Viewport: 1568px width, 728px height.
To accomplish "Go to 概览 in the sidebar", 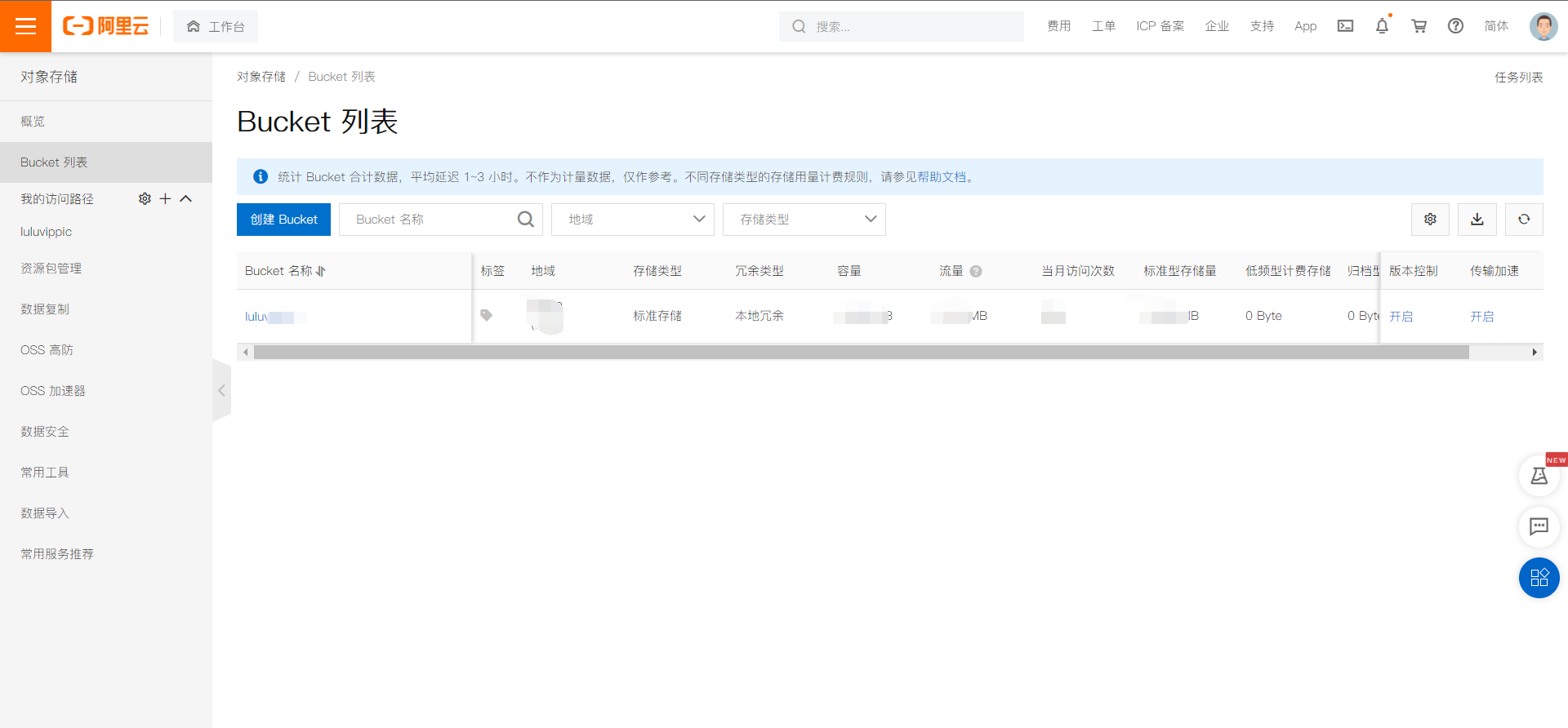I will point(33,122).
